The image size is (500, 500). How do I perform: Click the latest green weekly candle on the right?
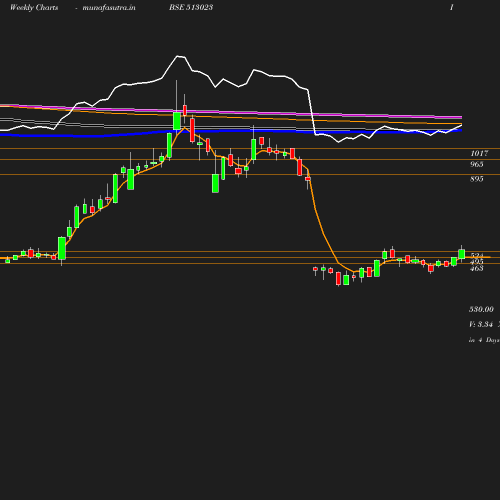pos(462,254)
